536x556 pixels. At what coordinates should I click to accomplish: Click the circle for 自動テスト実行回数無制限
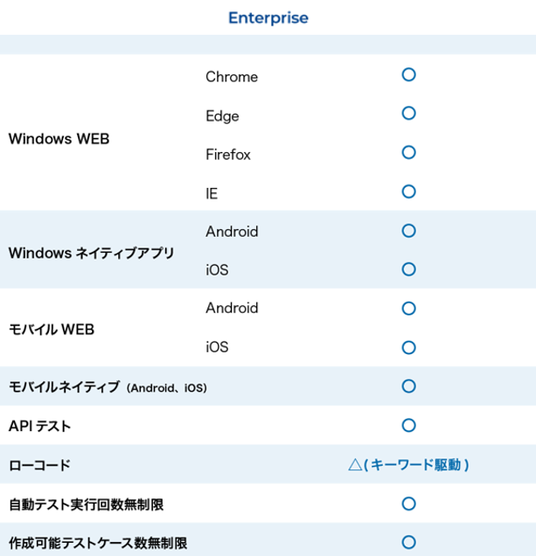click(409, 504)
